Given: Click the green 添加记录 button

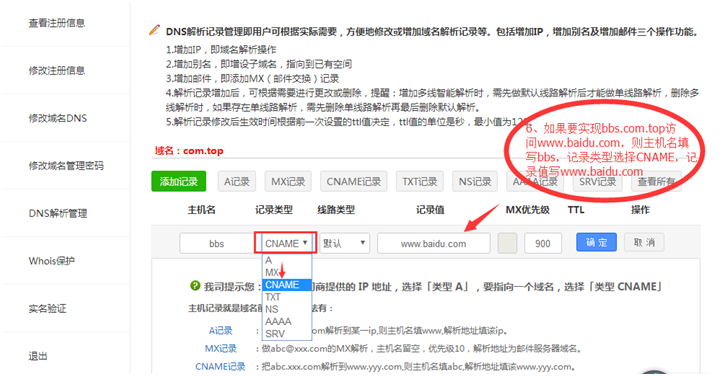Looking at the screenshot, I should [179, 181].
